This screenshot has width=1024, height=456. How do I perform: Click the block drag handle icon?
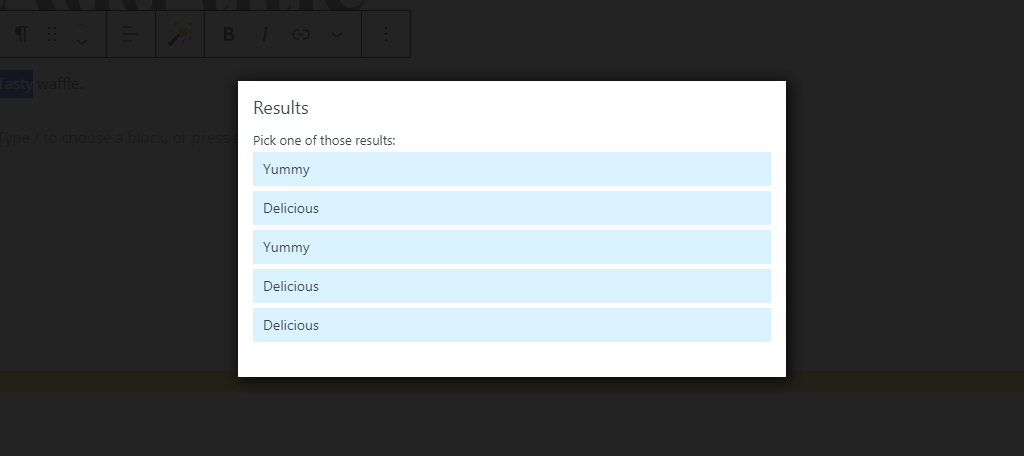52,34
